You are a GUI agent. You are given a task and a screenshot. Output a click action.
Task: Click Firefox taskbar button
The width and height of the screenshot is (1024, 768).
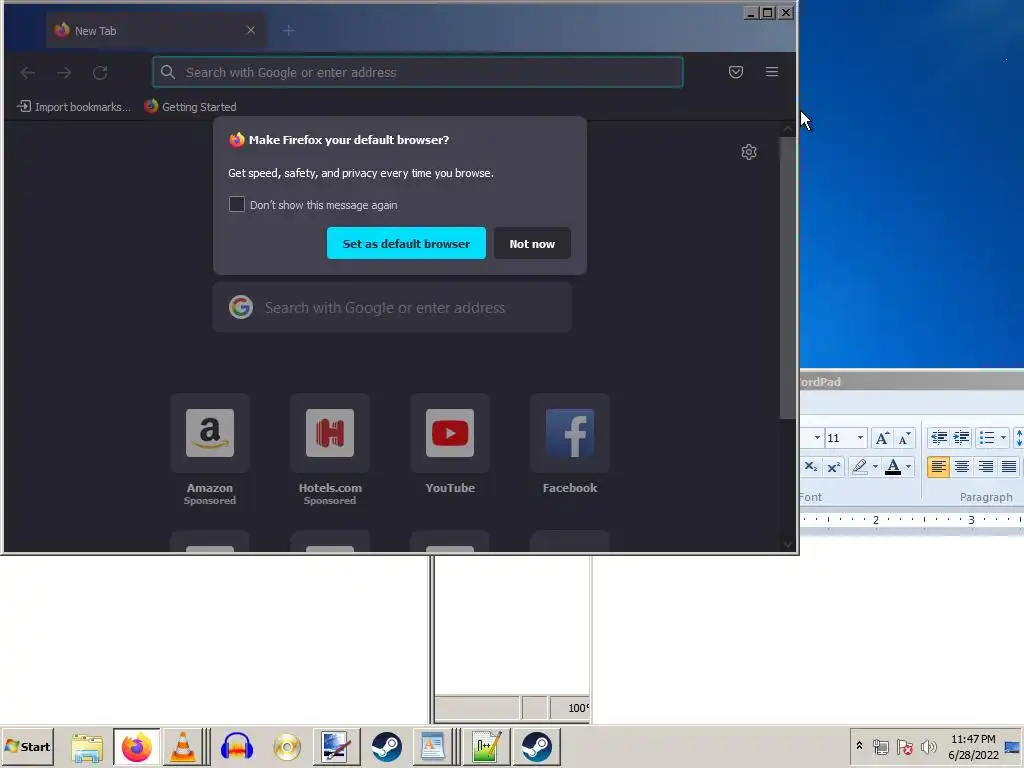pyautogui.click(x=136, y=747)
